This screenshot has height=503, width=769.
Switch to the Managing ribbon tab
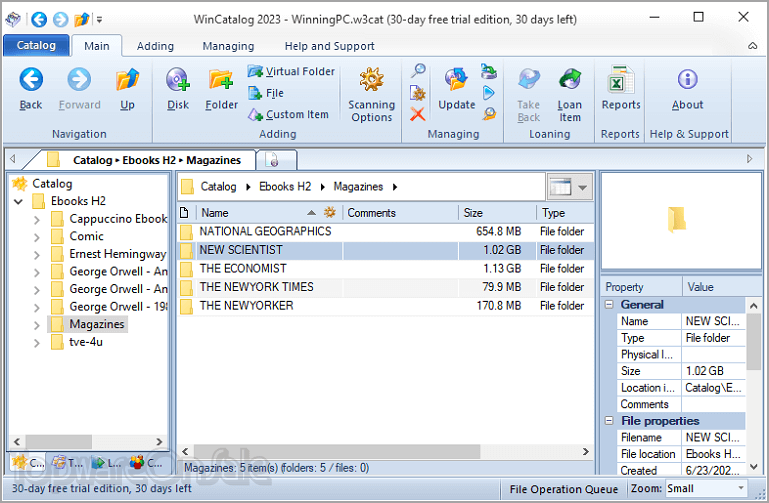[x=228, y=46]
